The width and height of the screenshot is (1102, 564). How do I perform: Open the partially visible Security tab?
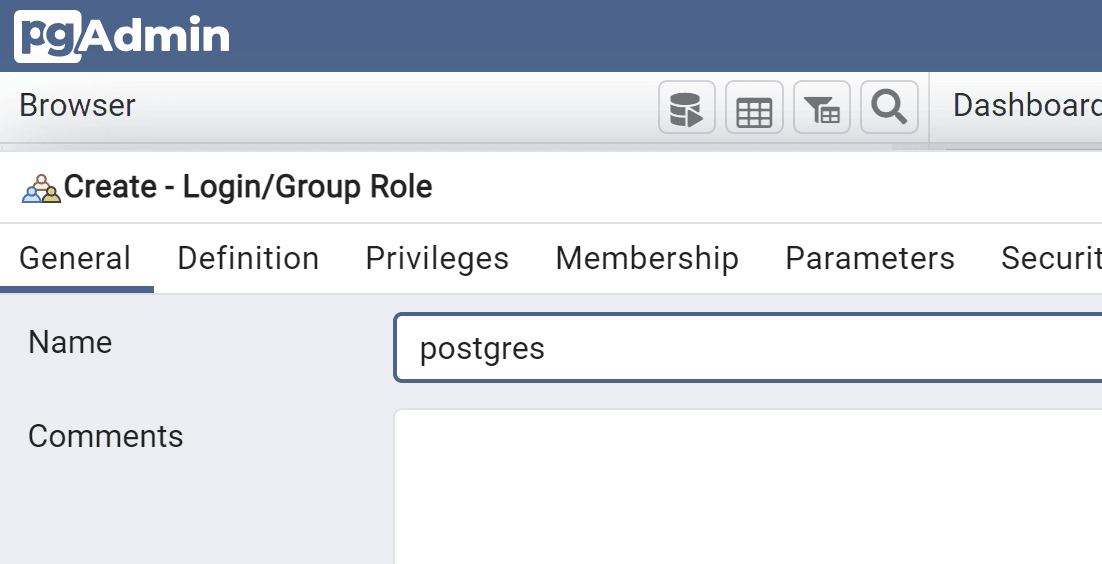point(1050,259)
